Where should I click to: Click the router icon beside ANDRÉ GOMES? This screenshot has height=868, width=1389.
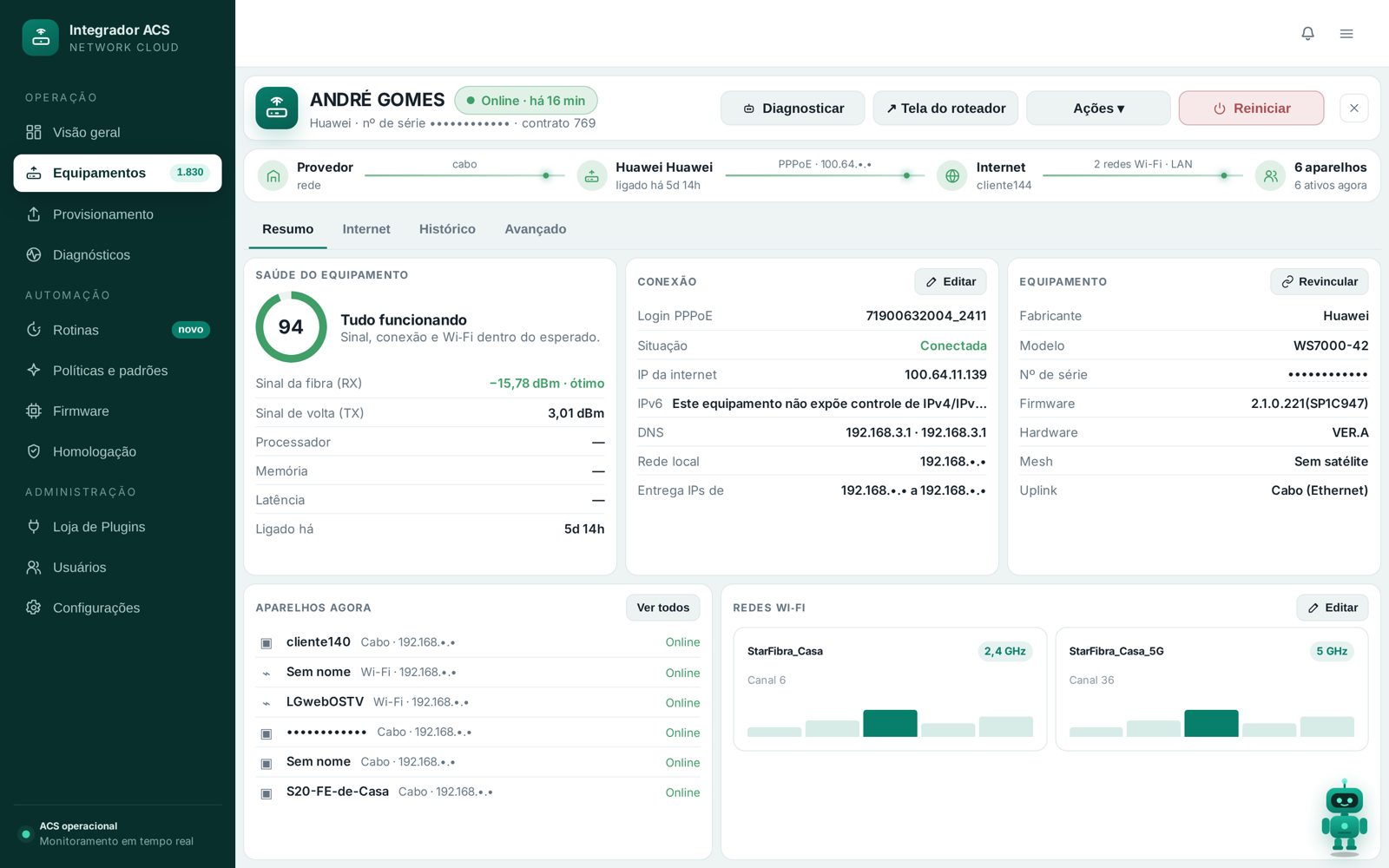(277, 108)
